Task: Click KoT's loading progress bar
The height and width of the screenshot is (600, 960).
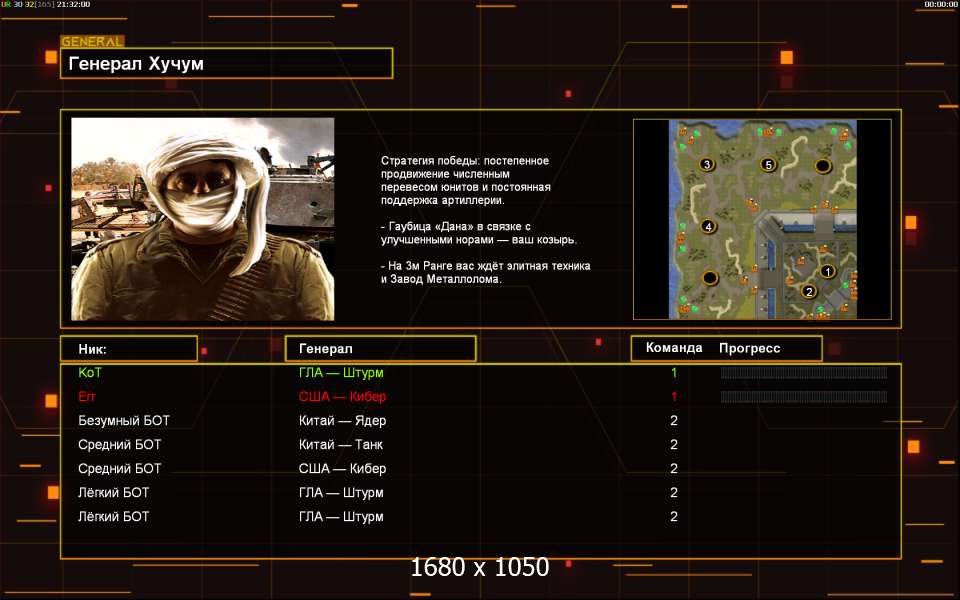Action: click(x=804, y=373)
